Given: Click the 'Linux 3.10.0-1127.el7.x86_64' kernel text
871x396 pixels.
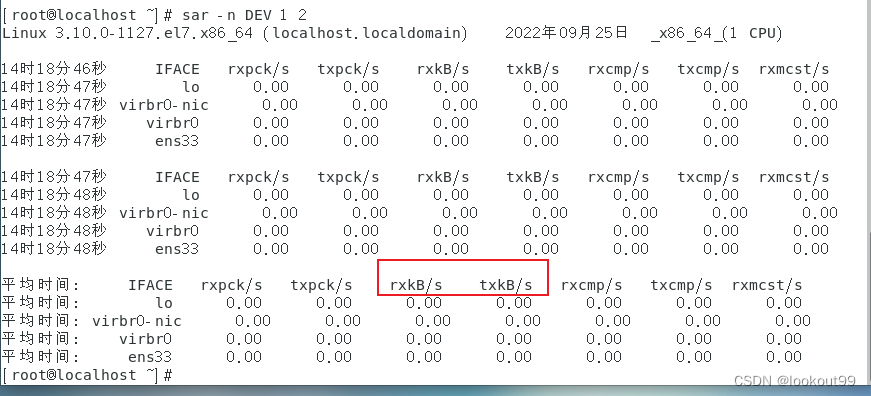Looking at the screenshot, I should pos(127,33).
